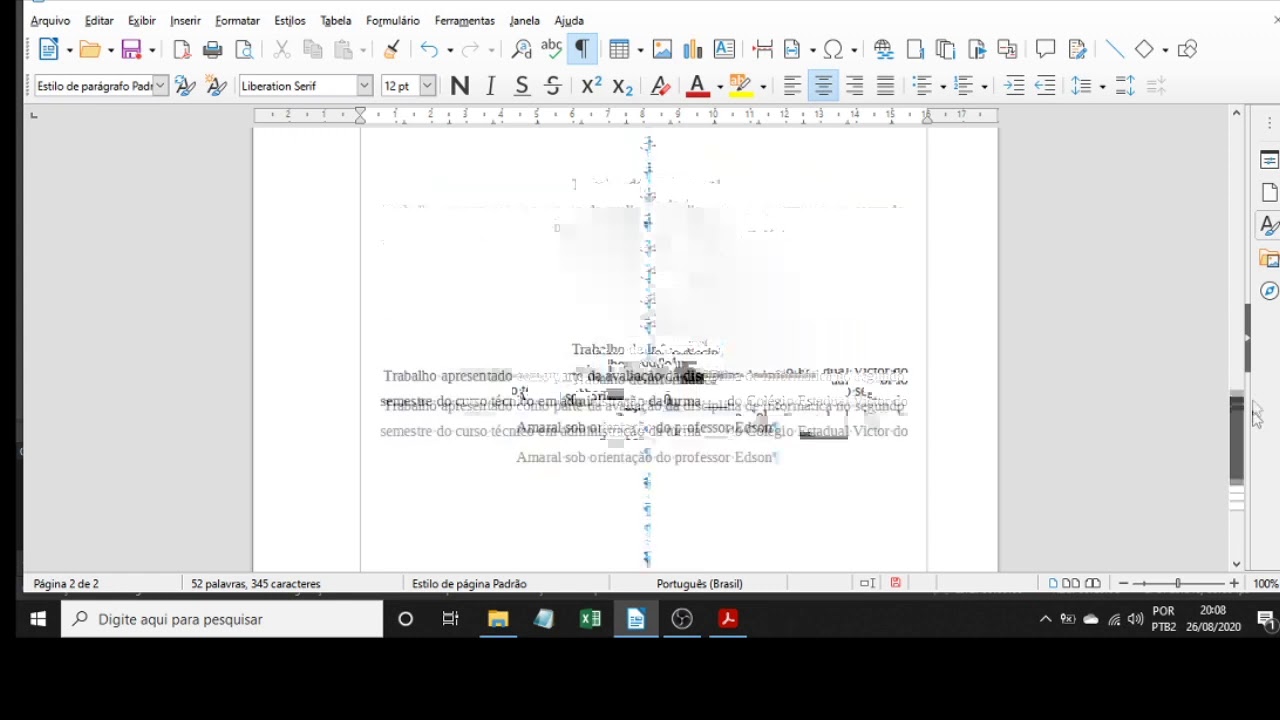The image size is (1280, 720).
Task: Expand the New document dropdown arrow
Action: 69,50
